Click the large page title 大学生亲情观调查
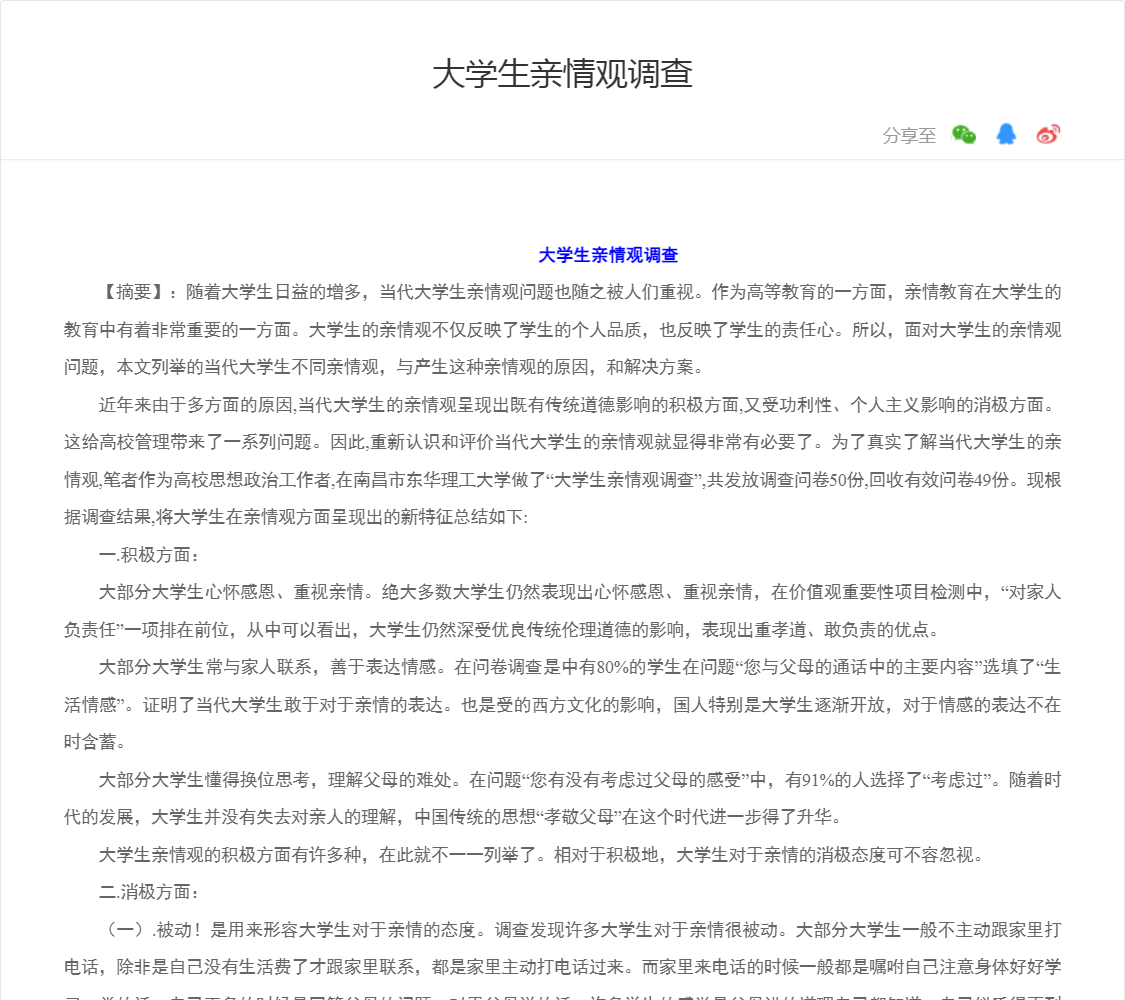Image resolution: width=1125 pixels, height=1000 pixels. click(x=562, y=74)
